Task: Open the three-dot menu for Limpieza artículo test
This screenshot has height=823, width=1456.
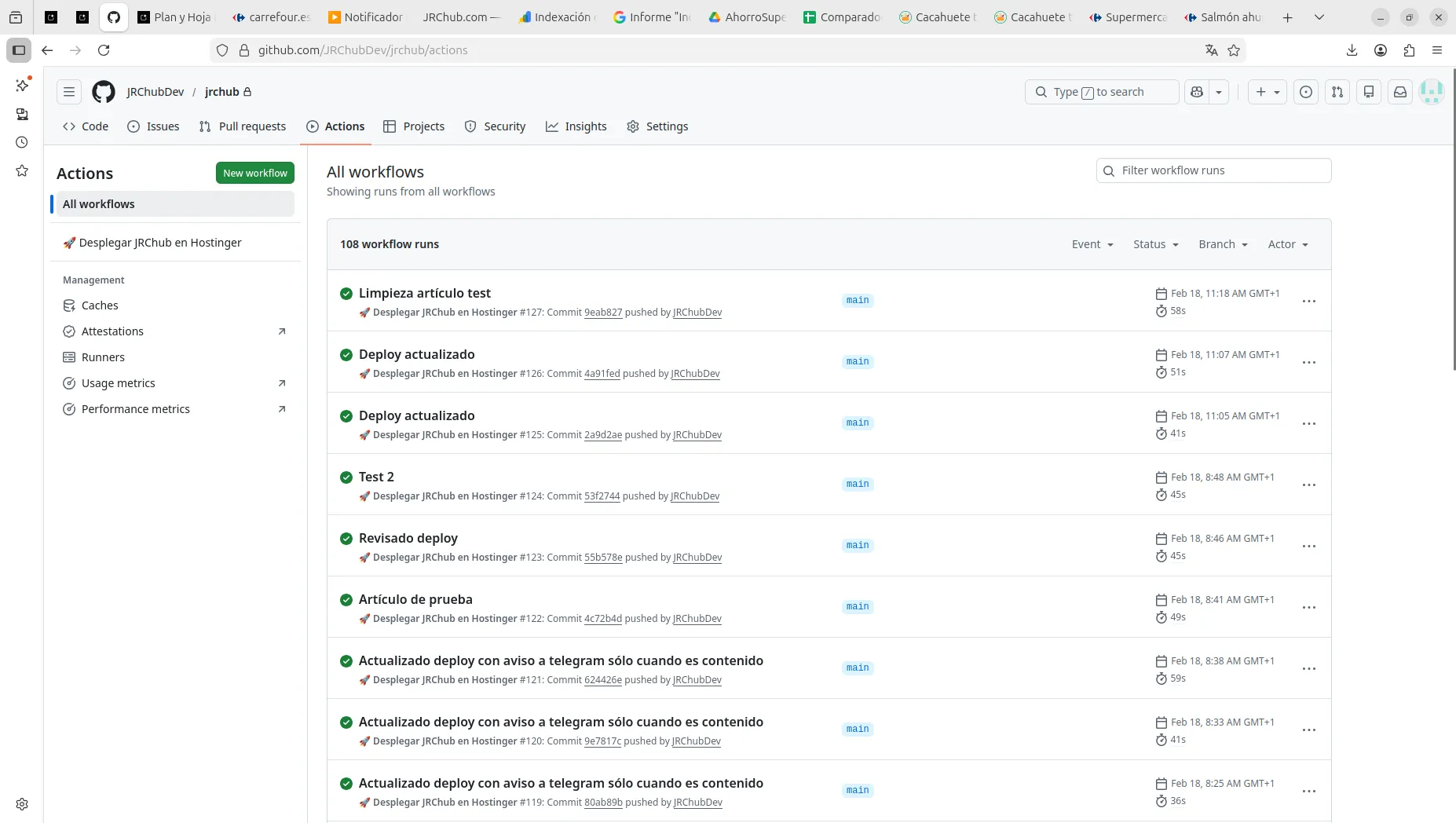Action: point(1309,302)
